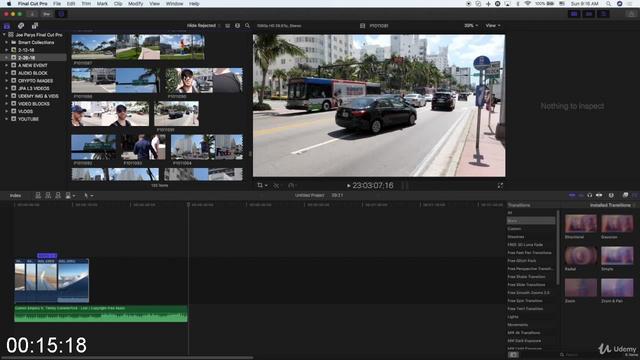Click append clip to storyline icon
Screen dimensions: 640x360
(x=58, y=196)
